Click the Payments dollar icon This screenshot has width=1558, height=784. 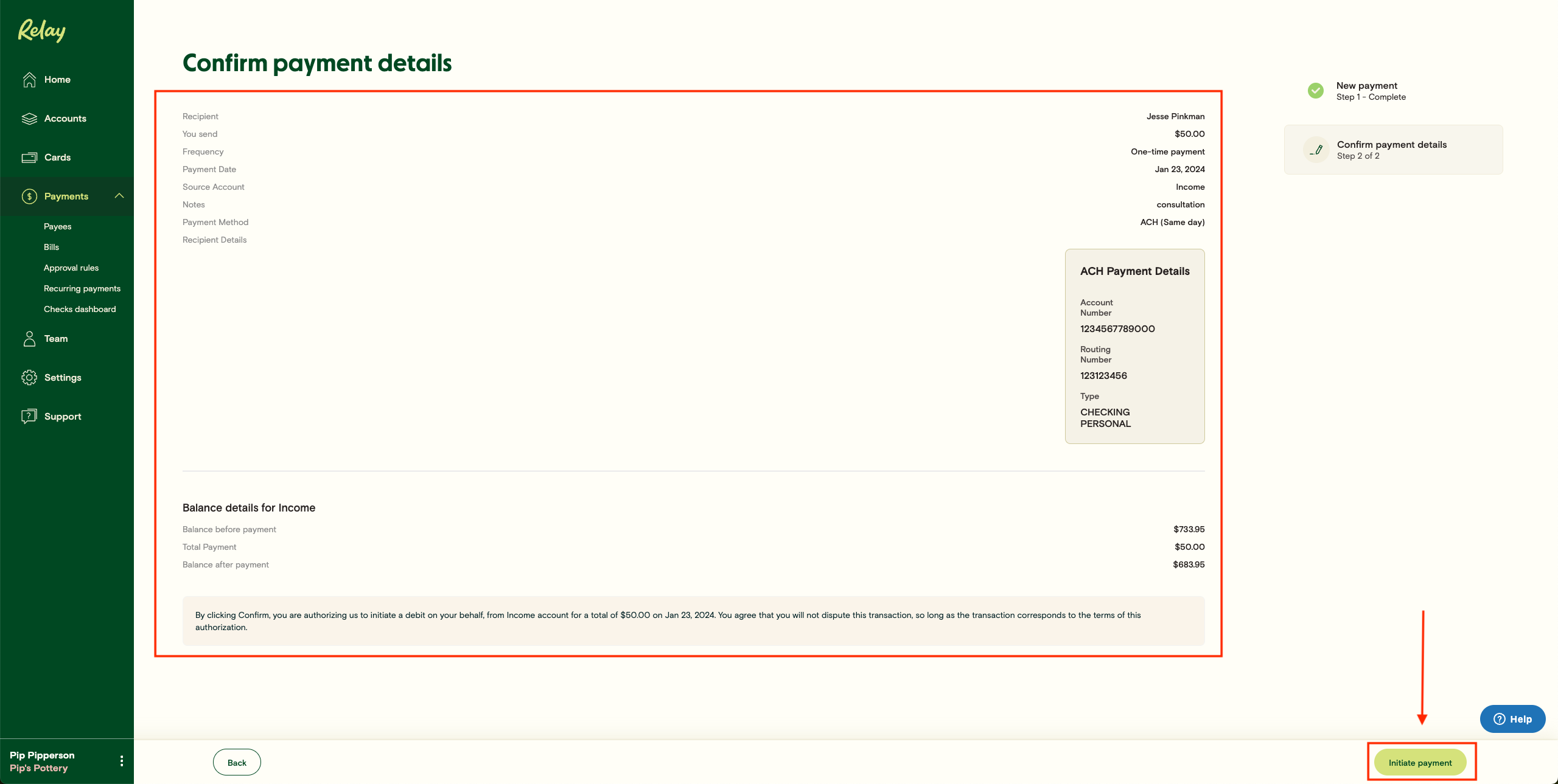coord(29,196)
